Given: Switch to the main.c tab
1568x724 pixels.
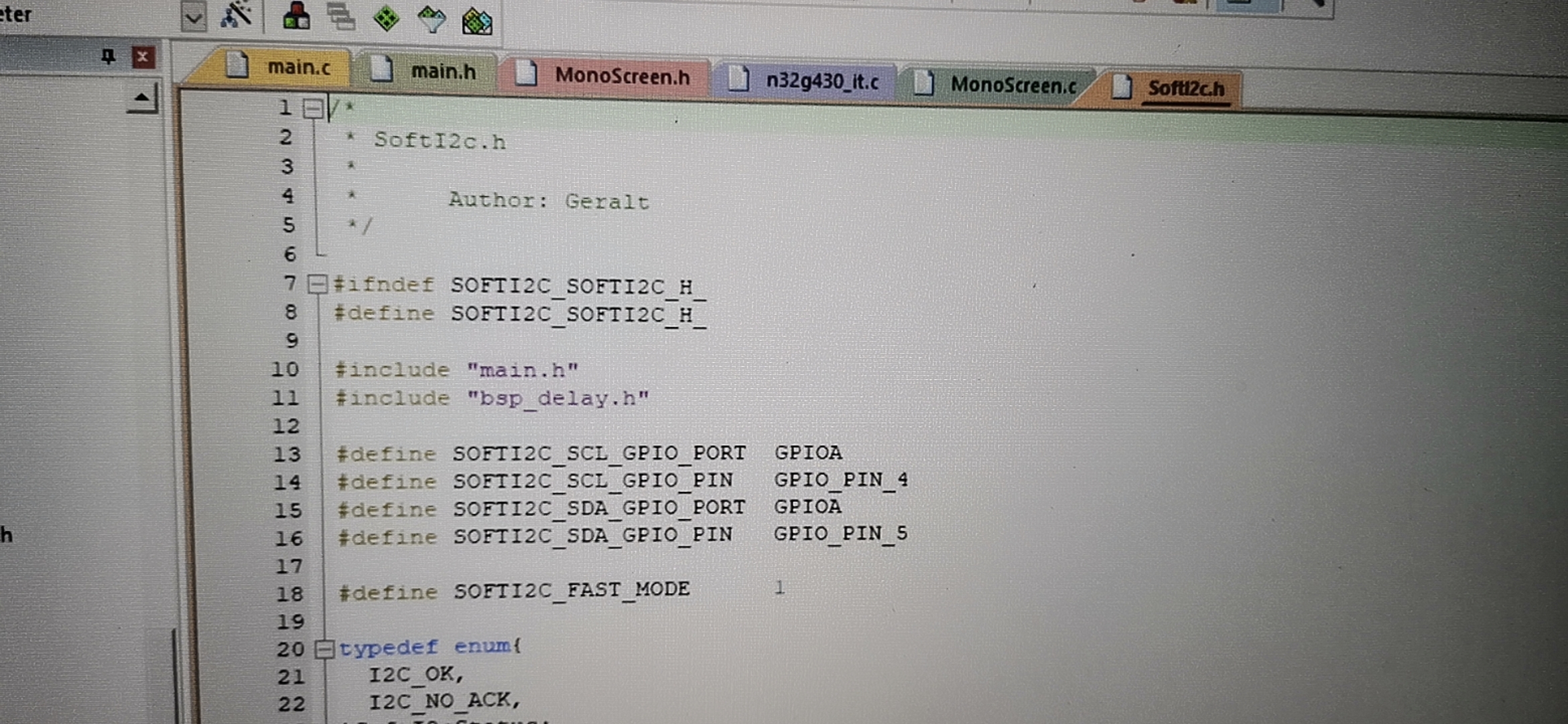Looking at the screenshot, I should (298, 67).
